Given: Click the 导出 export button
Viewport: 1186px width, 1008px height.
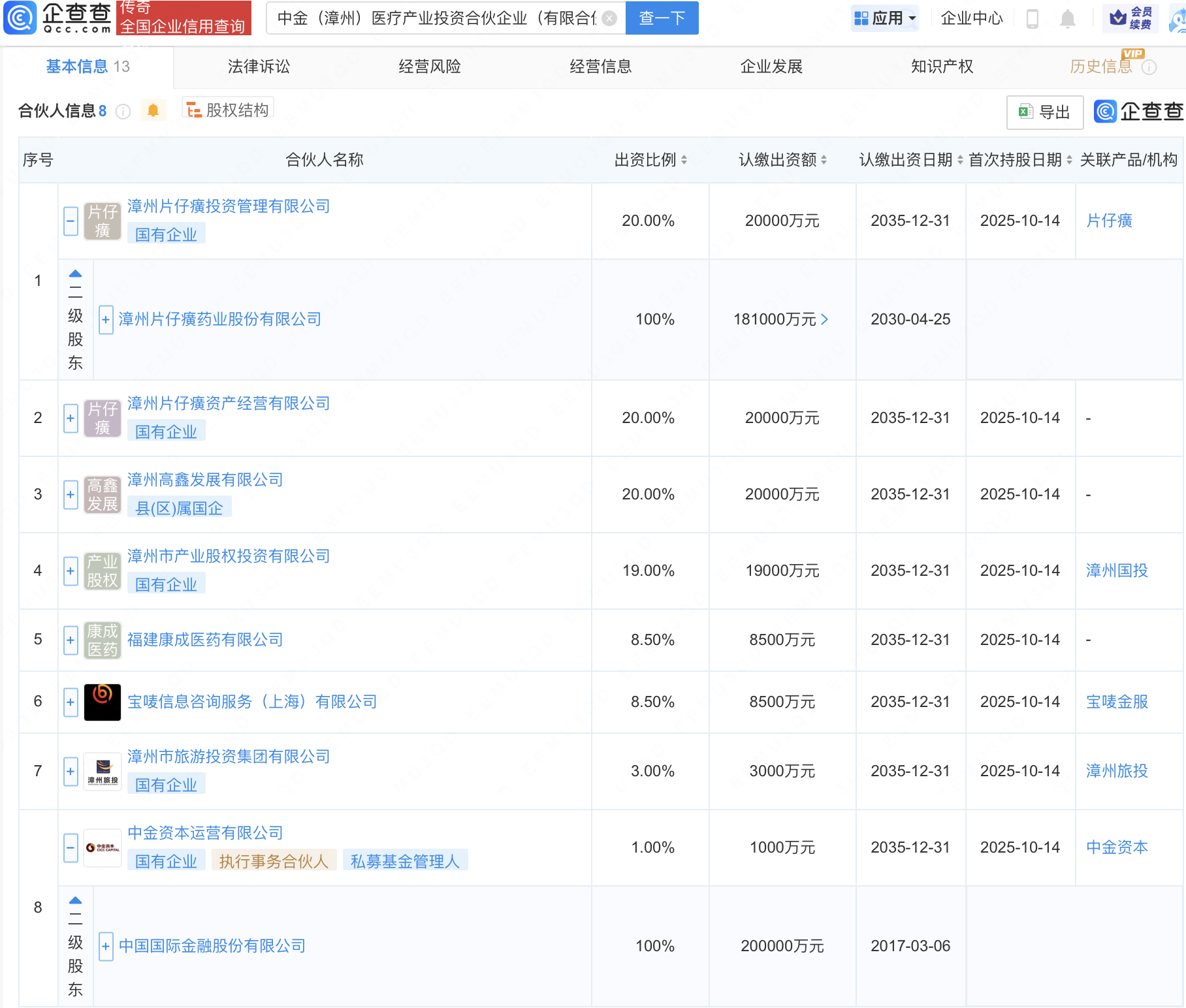Looking at the screenshot, I should 1045,112.
